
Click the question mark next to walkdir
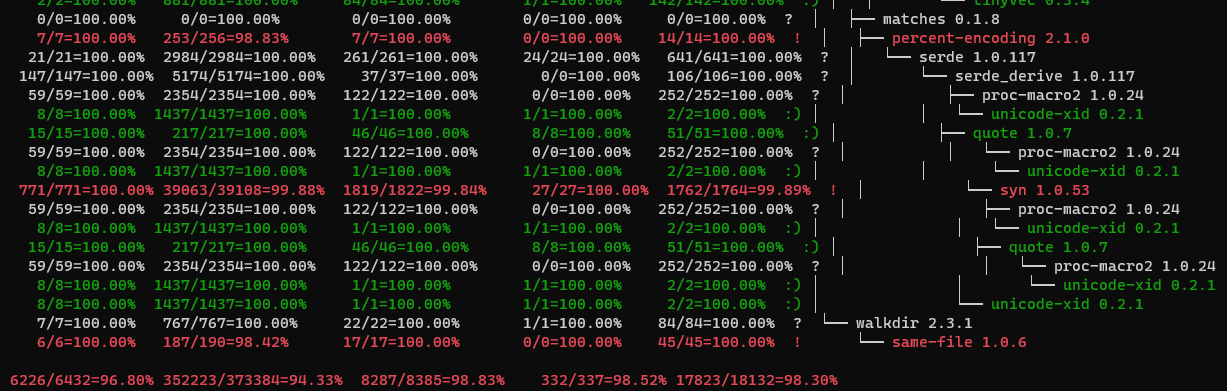(797, 323)
